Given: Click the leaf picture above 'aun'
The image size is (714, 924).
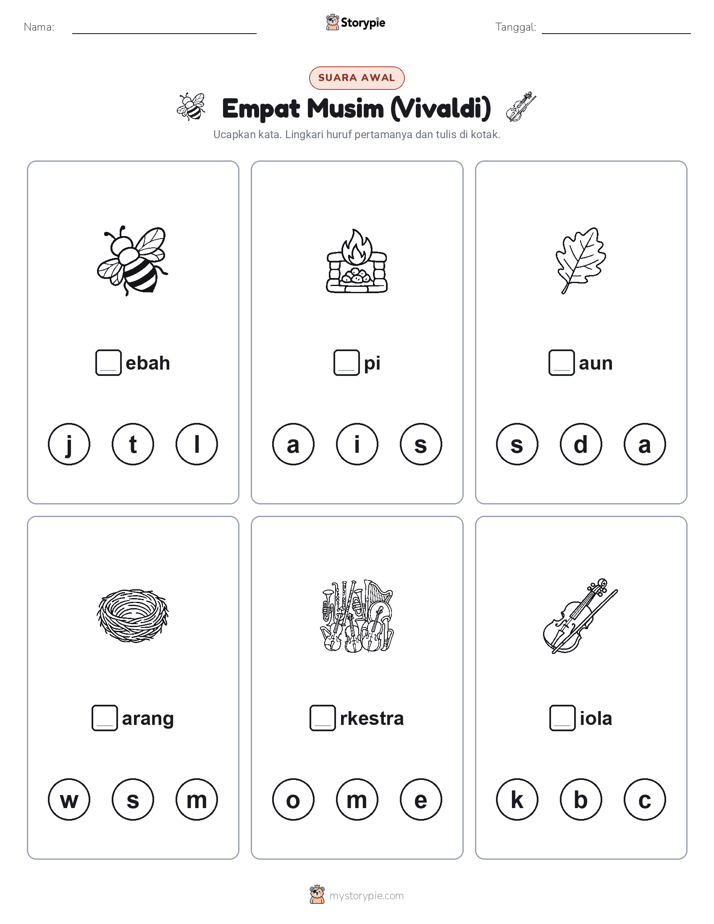Looking at the screenshot, I should click(x=580, y=260).
